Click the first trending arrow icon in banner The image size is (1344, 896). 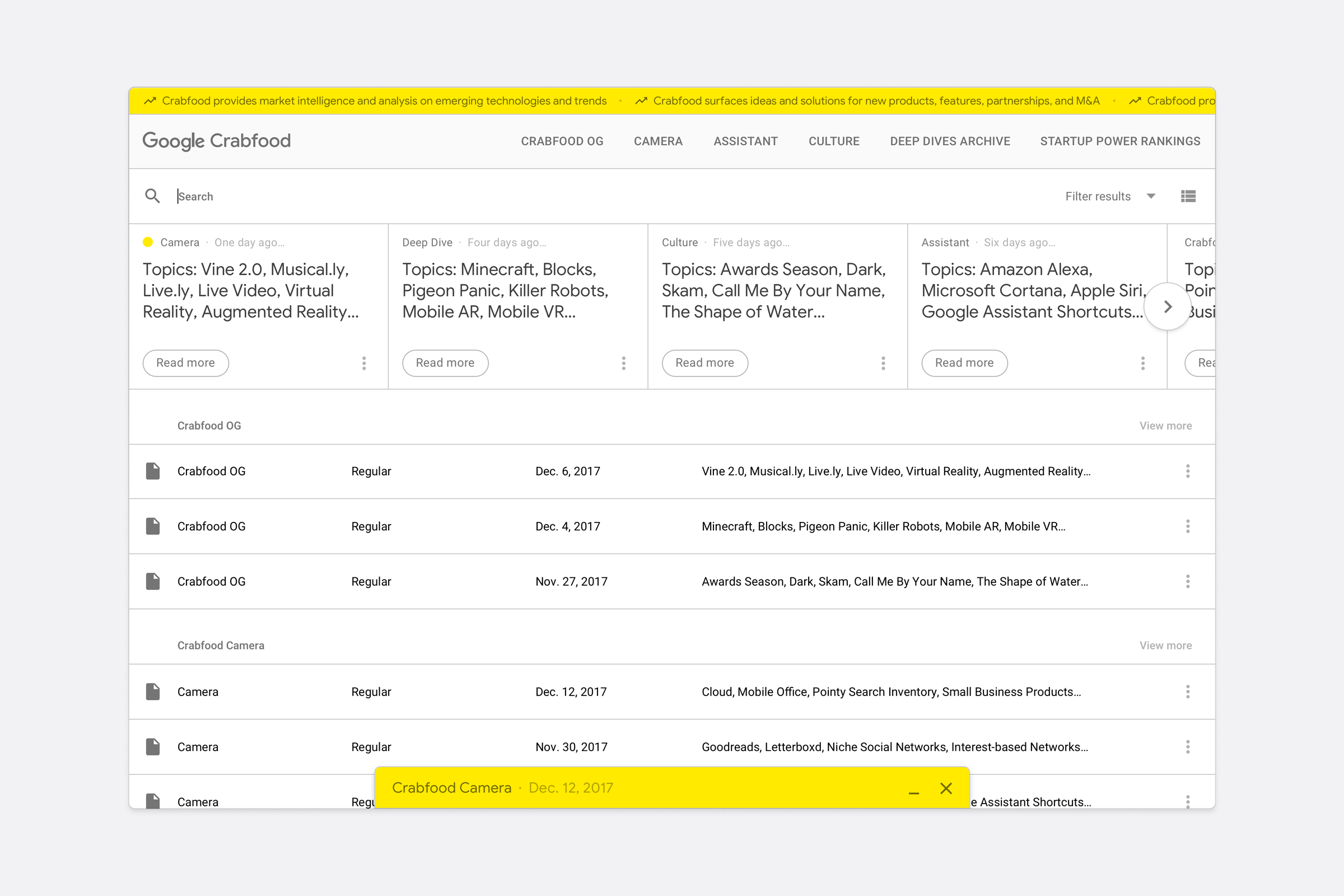(150, 101)
